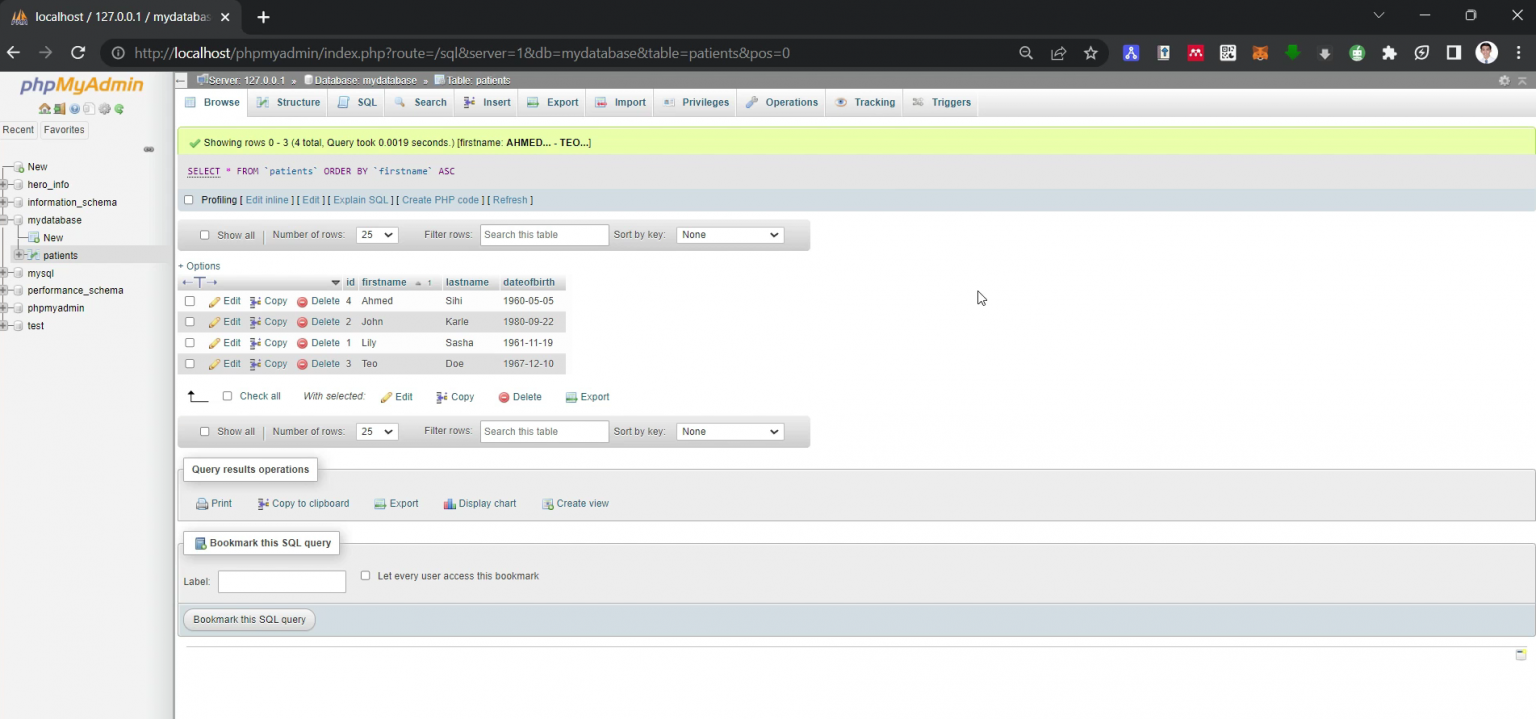
Task: Open the top Number of rows dropdown
Action: coord(377,235)
